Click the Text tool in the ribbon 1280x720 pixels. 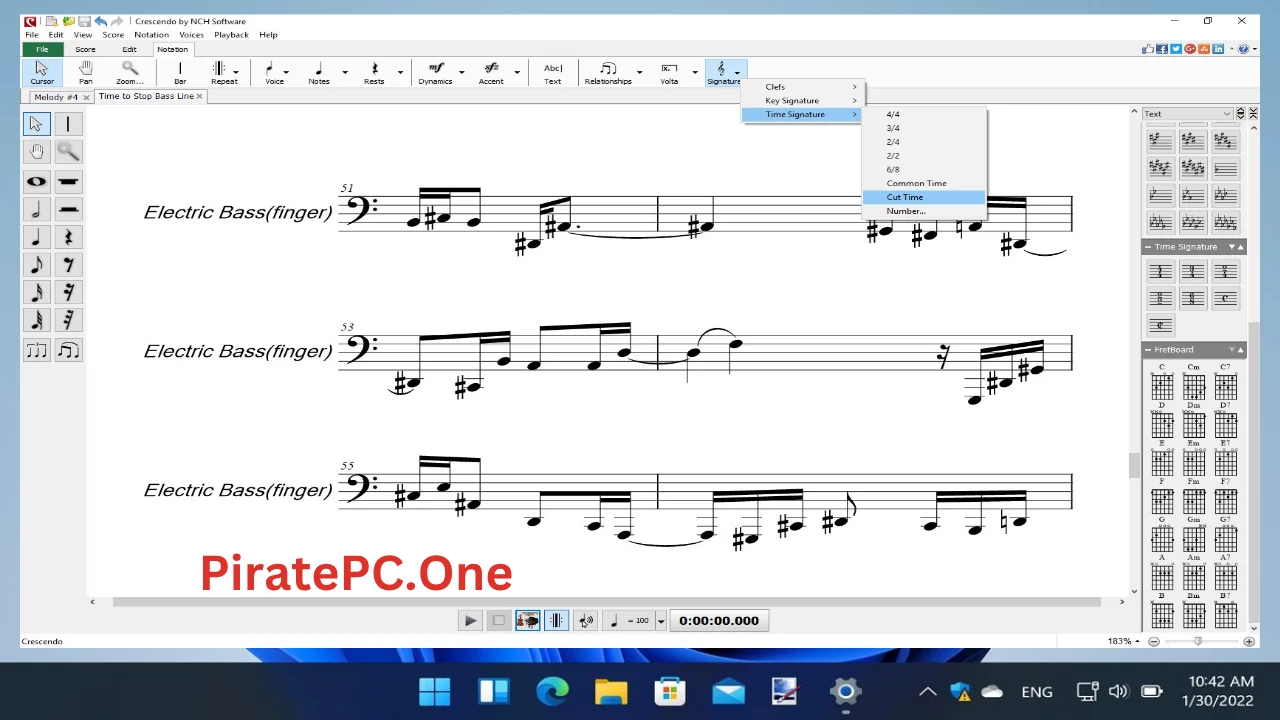click(553, 72)
